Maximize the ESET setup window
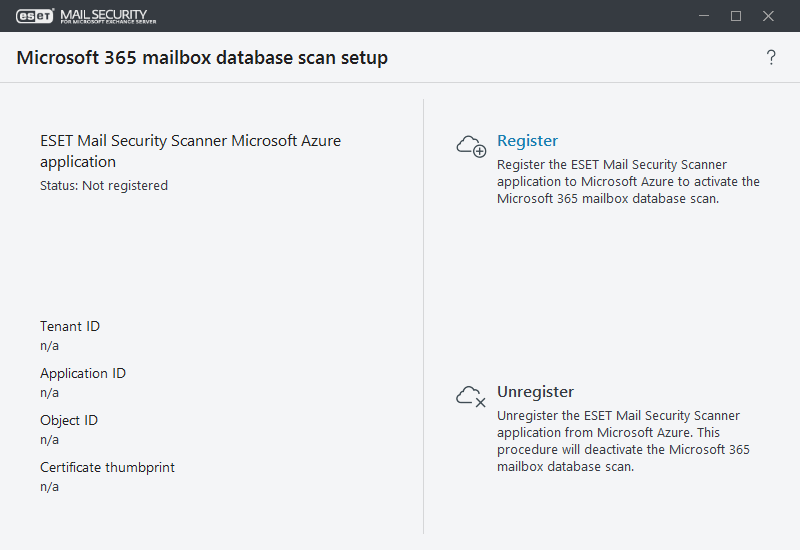800x550 pixels. (736, 16)
